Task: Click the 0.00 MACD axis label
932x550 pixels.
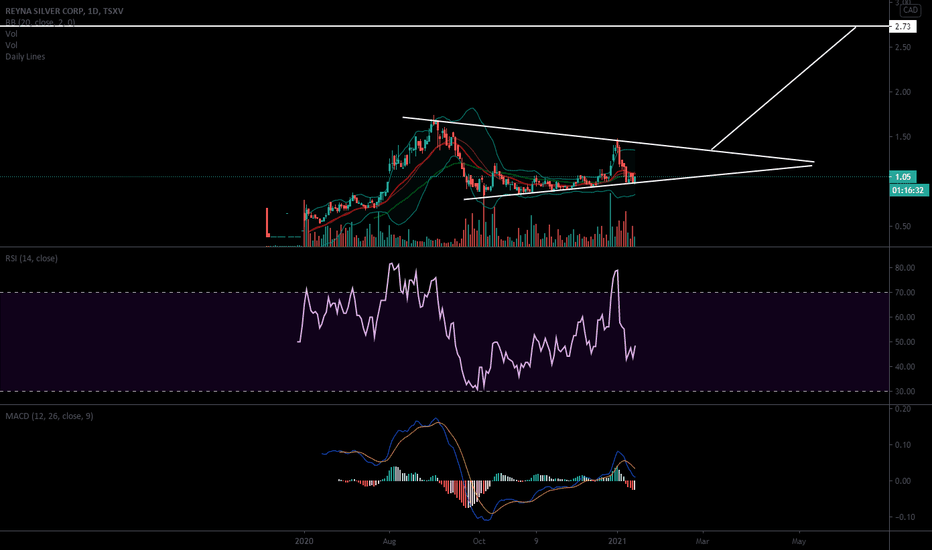Action: coord(902,481)
